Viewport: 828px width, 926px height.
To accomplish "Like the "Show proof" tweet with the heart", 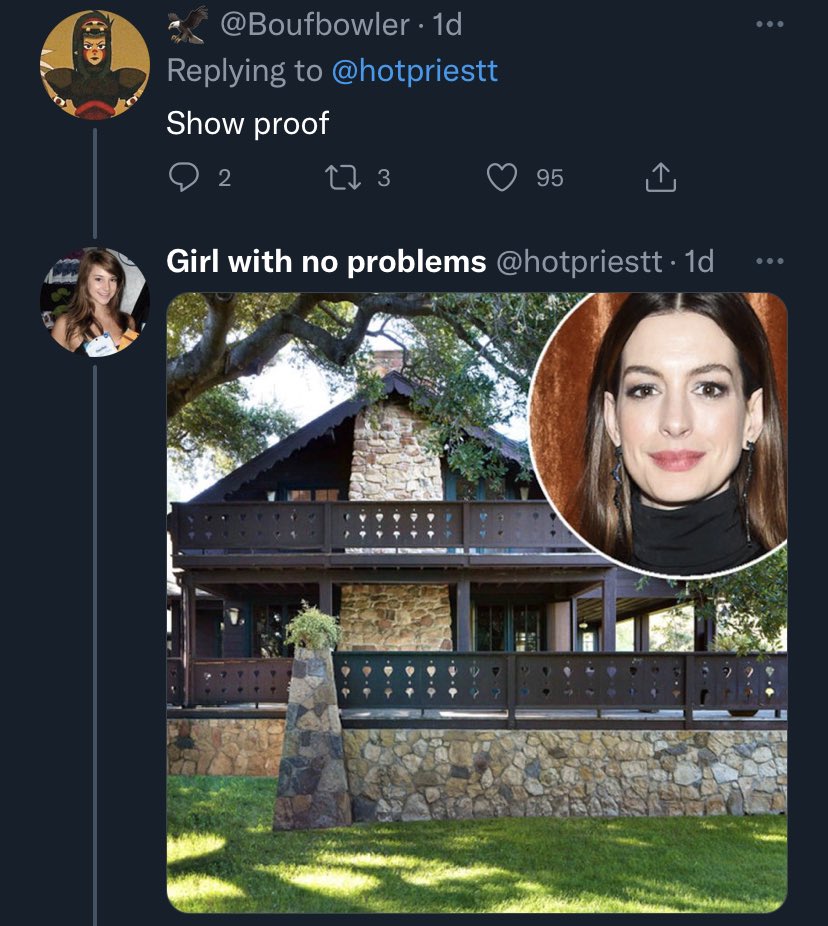I will click(x=500, y=178).
